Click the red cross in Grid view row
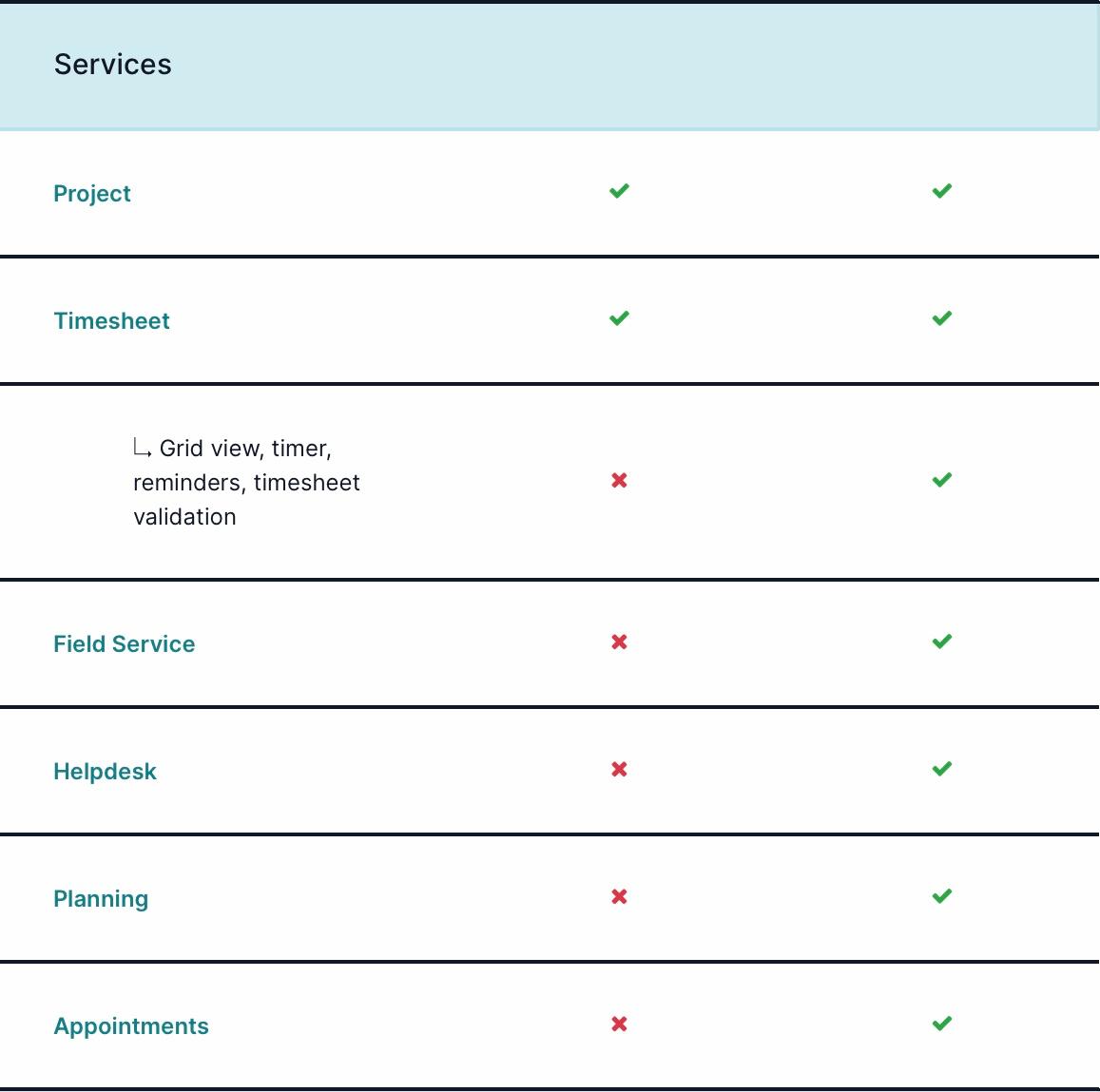 [620, 481]
